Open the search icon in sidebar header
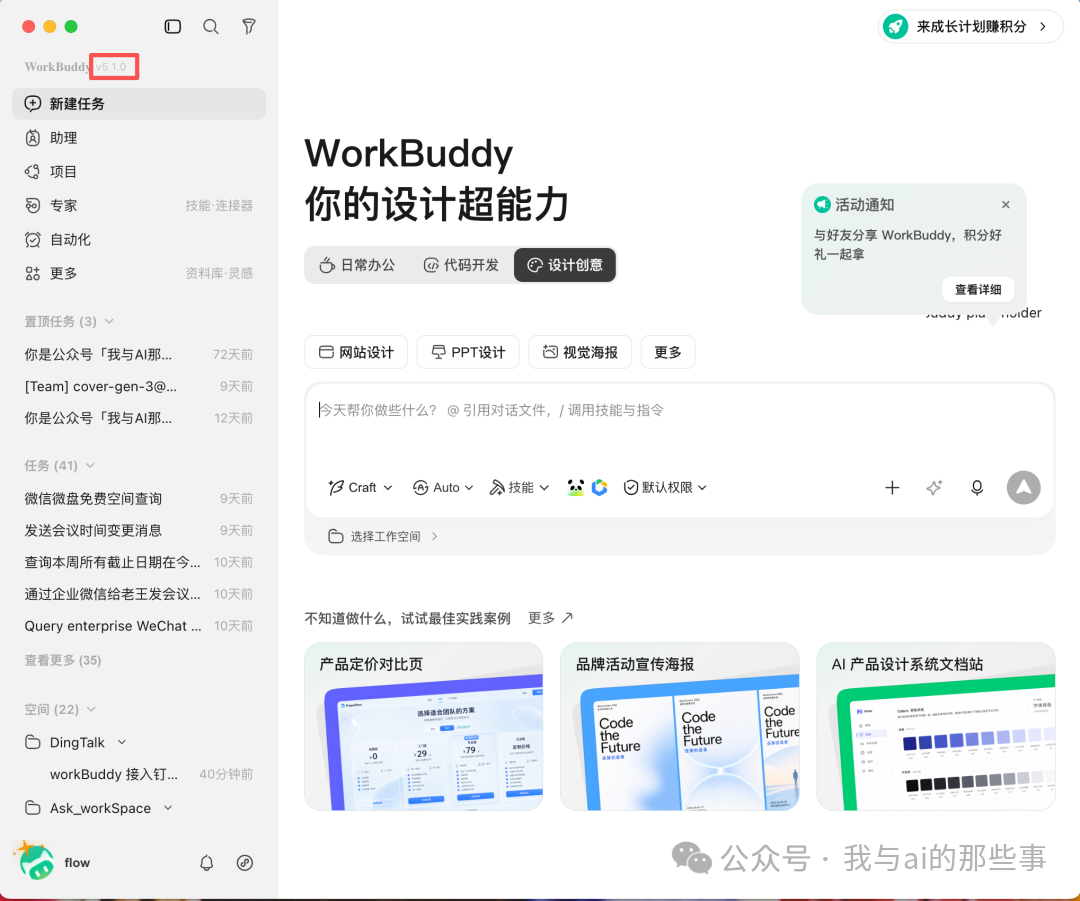 pyautogui.click(x=211, y=27)
